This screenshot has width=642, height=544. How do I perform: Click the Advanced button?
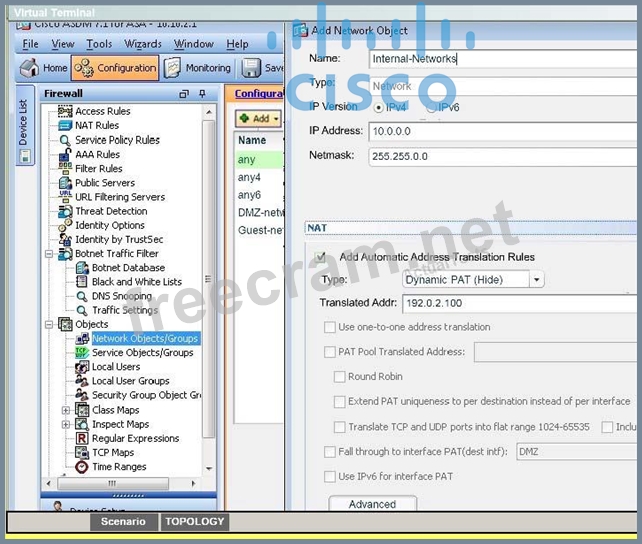[x=372, y=504]
